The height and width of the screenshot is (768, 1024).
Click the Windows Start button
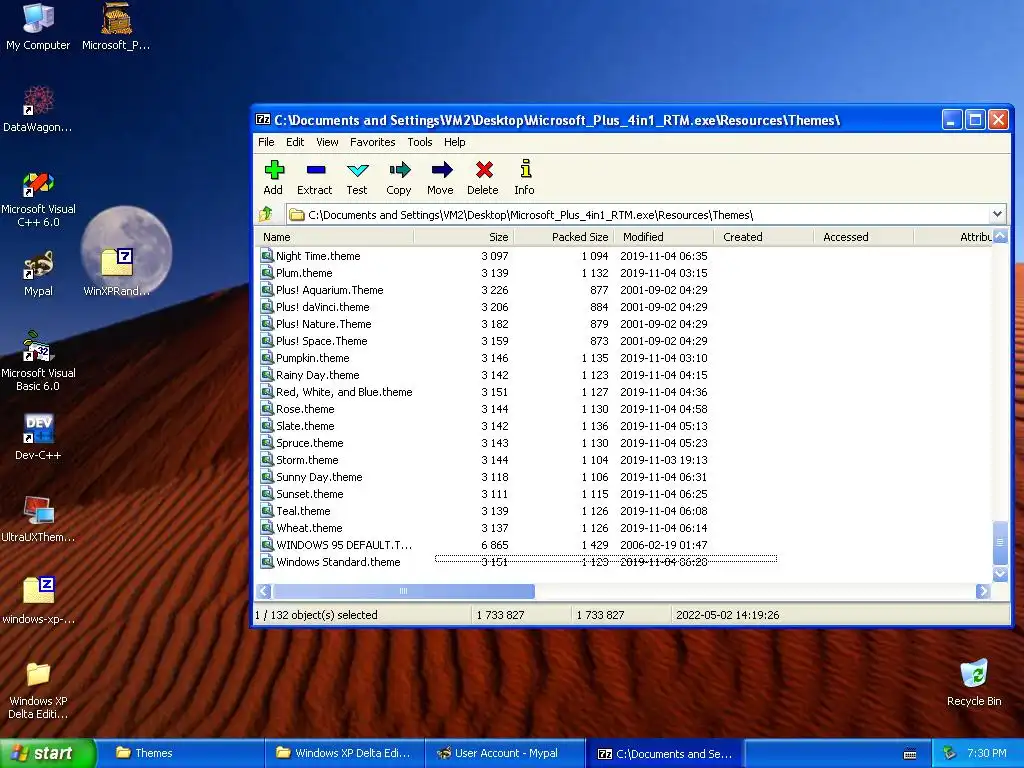tap(48, 753)
